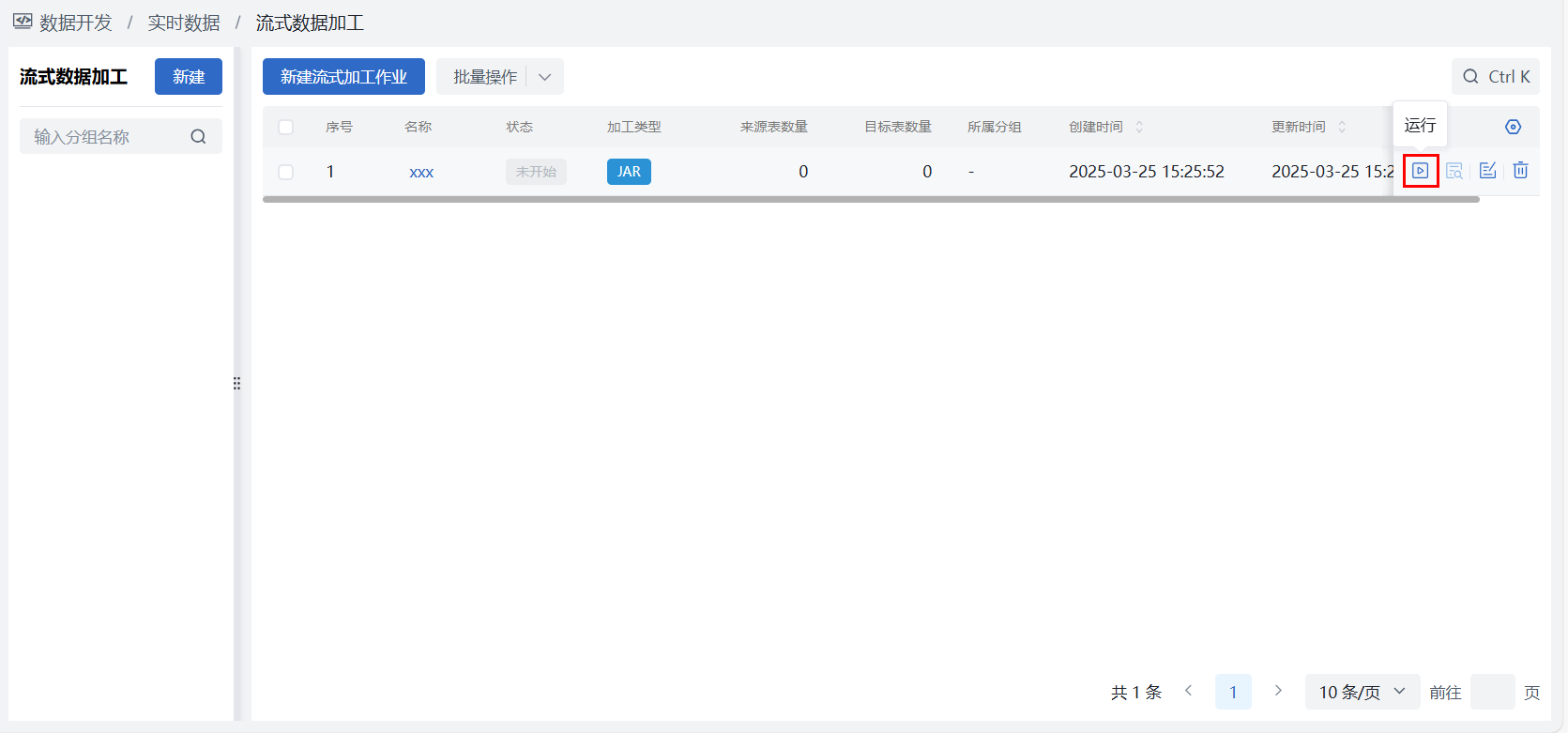This screenshot has width=1568, height=733.
Task: Click the JAR type tag
Action: click(629, 172)
